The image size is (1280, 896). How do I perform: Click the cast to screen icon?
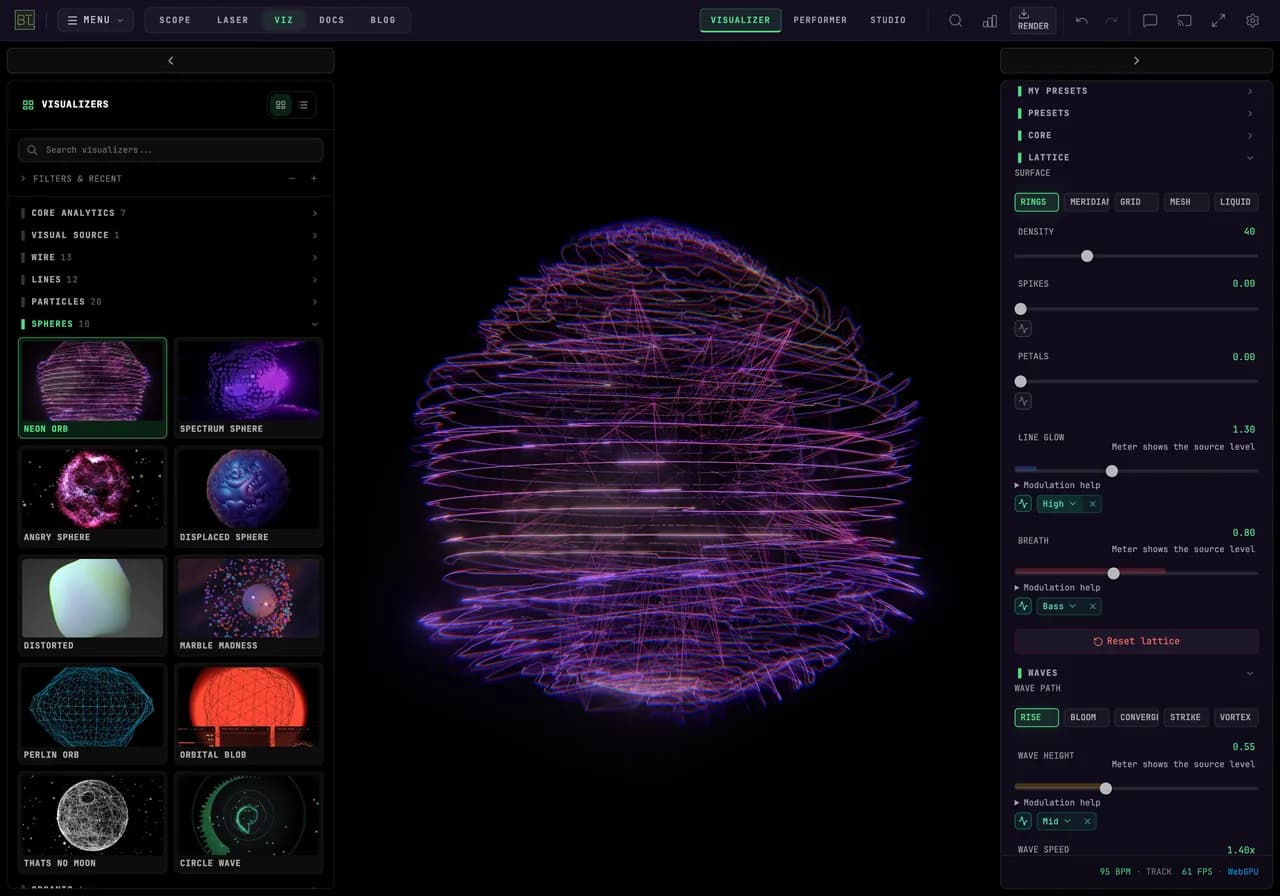tap(1184, 20)
